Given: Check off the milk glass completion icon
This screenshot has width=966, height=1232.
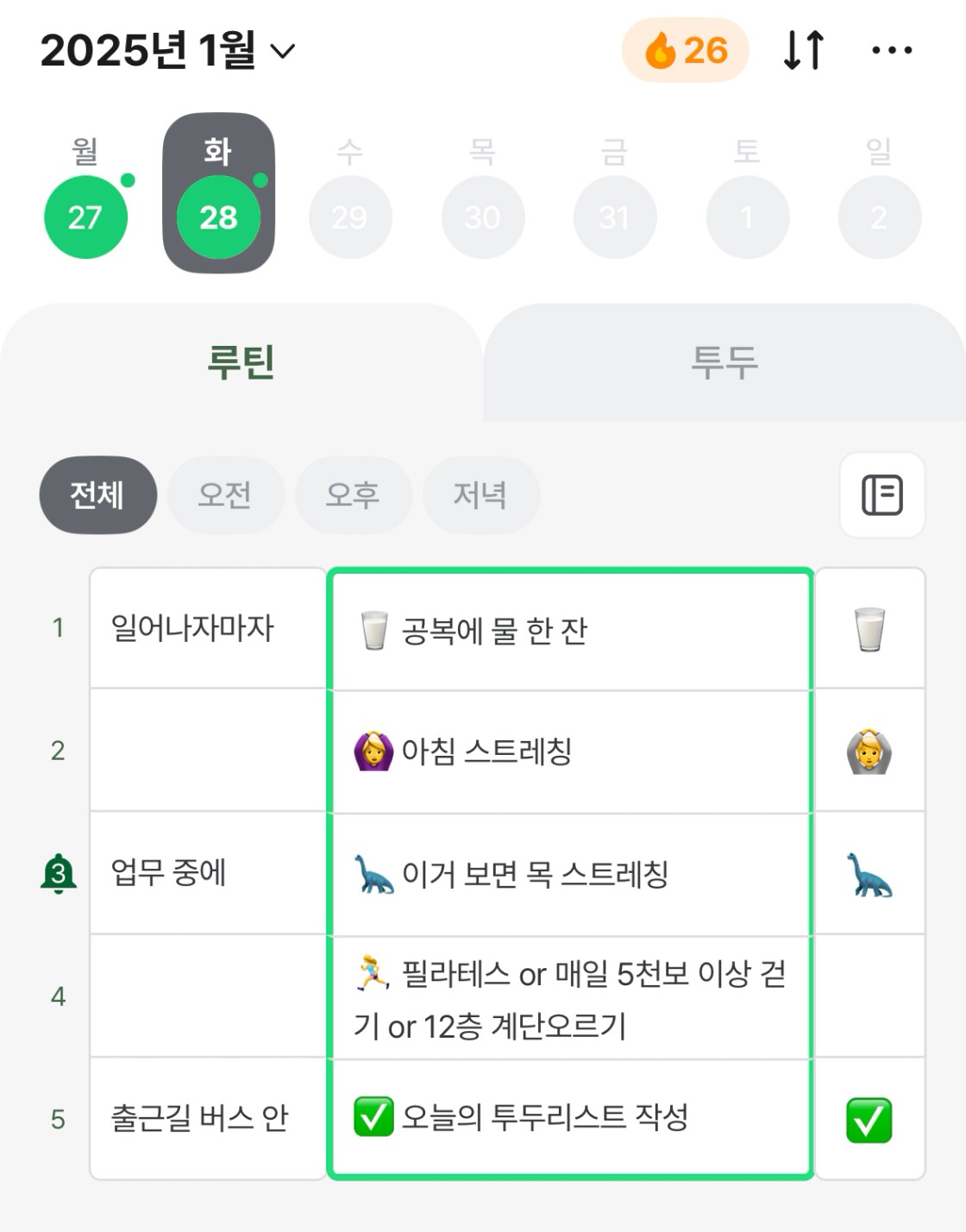Looking at the screenshot, I should pos(869,629).
